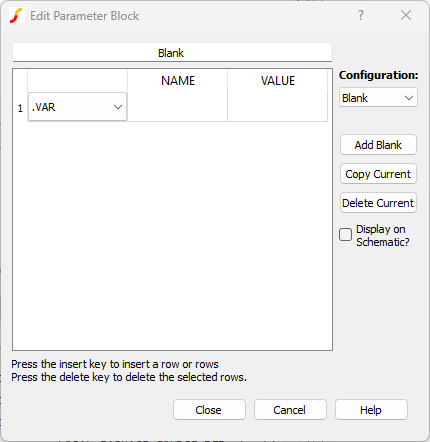
Task: Click the Cancel button
Action: pos(290,410)
